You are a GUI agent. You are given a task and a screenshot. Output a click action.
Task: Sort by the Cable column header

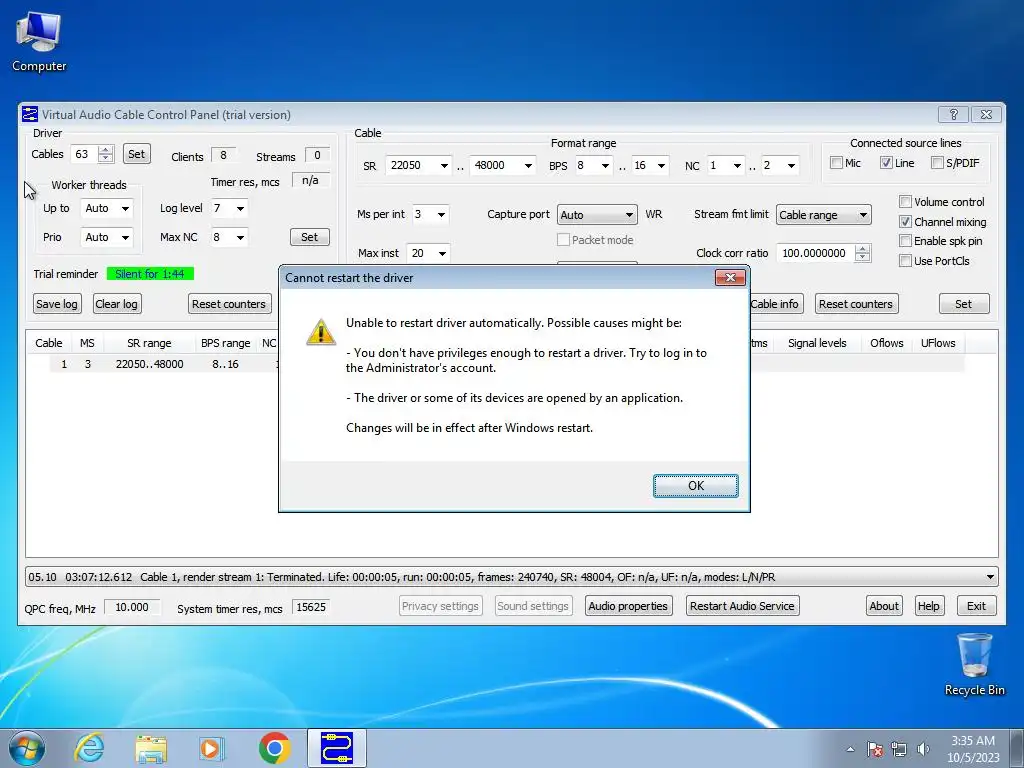49,343
